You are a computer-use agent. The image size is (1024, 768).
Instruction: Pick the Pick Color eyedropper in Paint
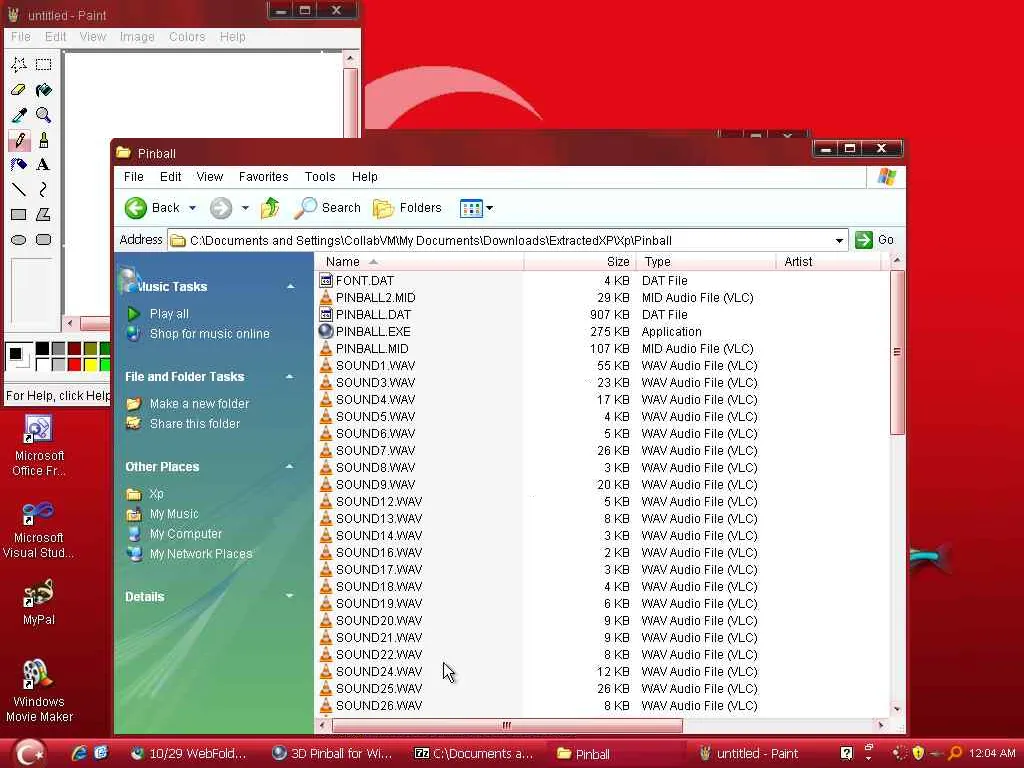19,115
